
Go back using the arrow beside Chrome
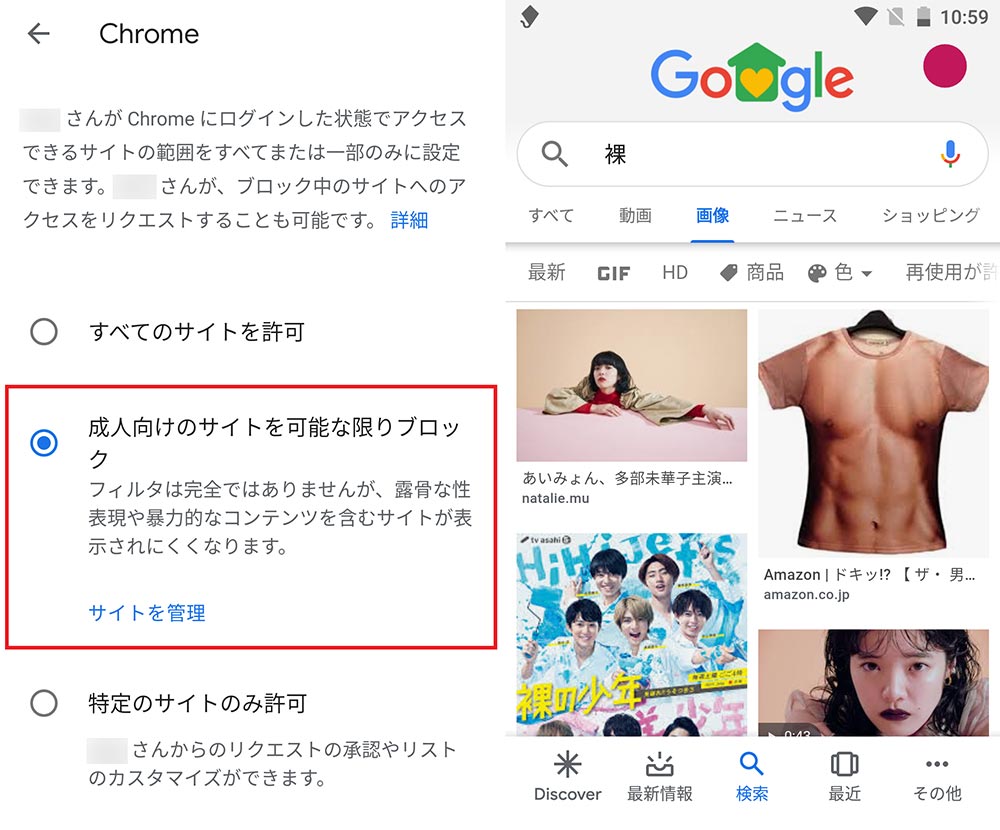tap(39, 33)
